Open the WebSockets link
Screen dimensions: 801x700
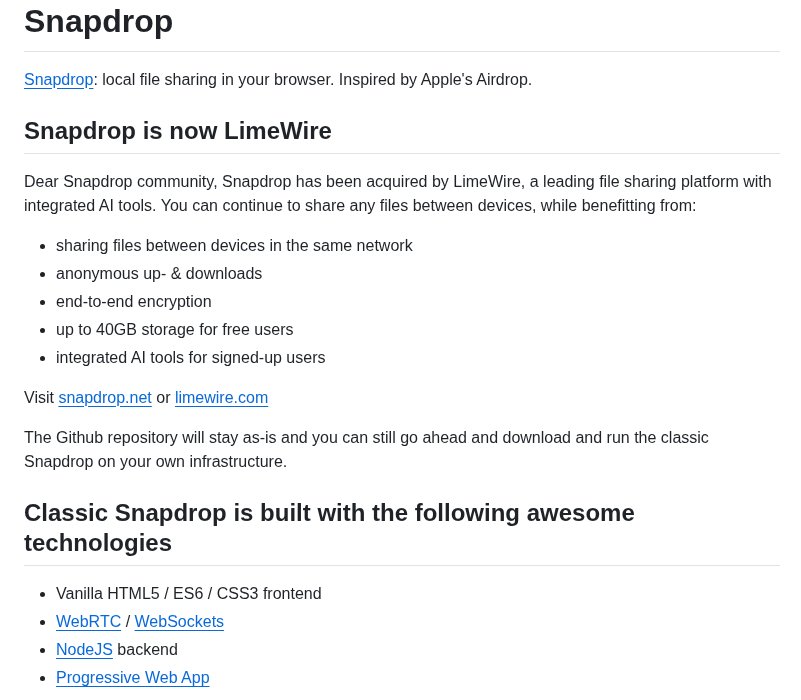click(x=179, y=621)
